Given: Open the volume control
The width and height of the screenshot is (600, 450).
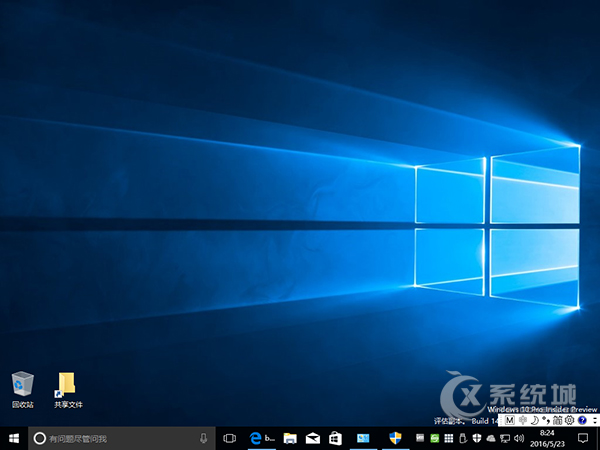Looking at the screenshot, I should (x=519, y=439).
